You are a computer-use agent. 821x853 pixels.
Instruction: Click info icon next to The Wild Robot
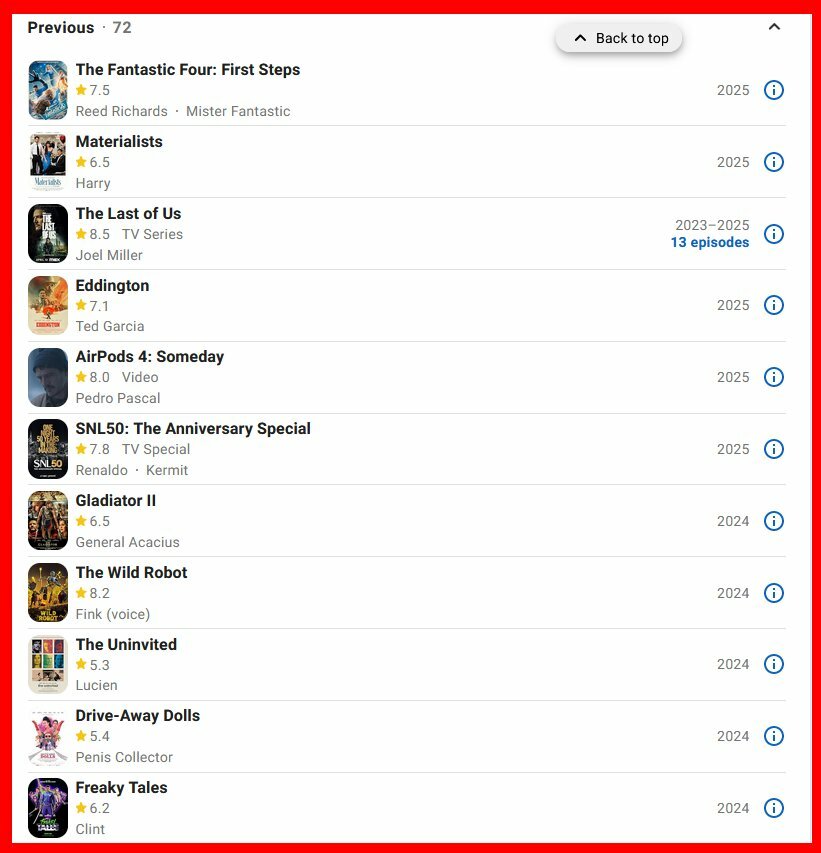pyautogui.click(x=773, y=593)
